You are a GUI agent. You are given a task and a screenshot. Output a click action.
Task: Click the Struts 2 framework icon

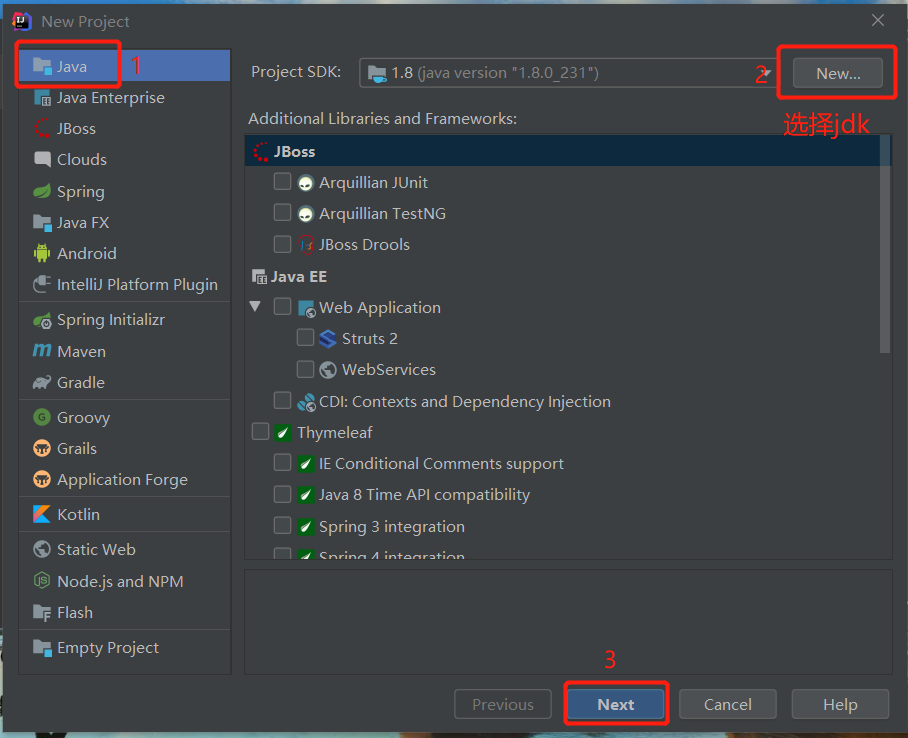pos(328,338)
